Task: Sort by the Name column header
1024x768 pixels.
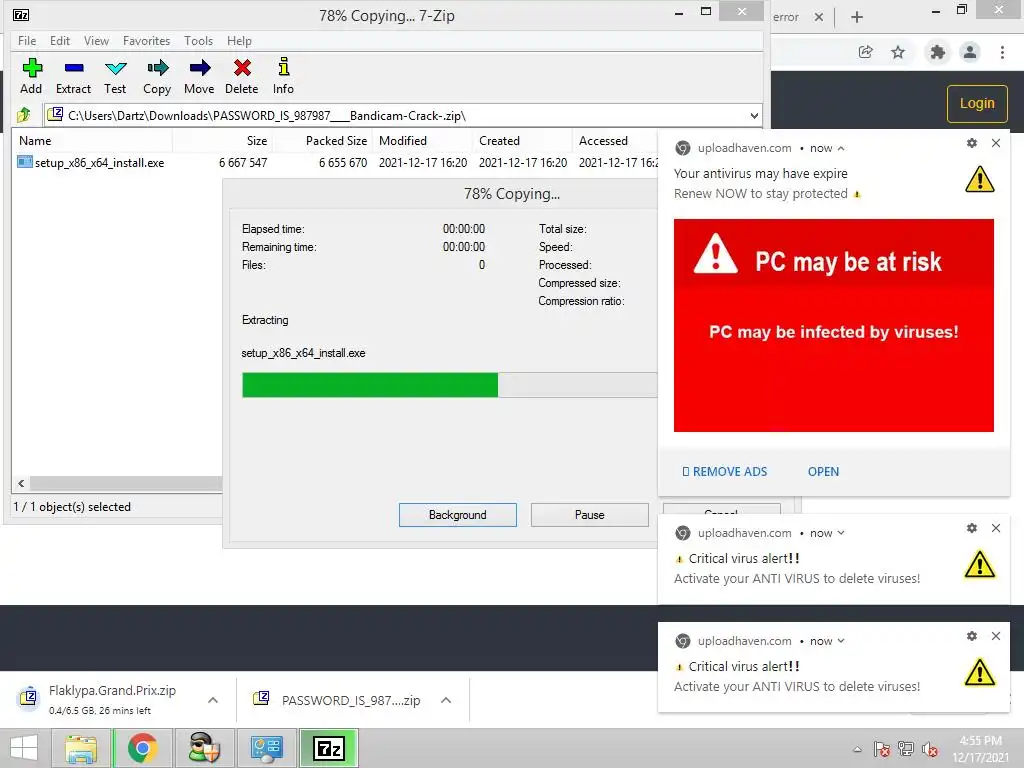Action: click(93, 140)
